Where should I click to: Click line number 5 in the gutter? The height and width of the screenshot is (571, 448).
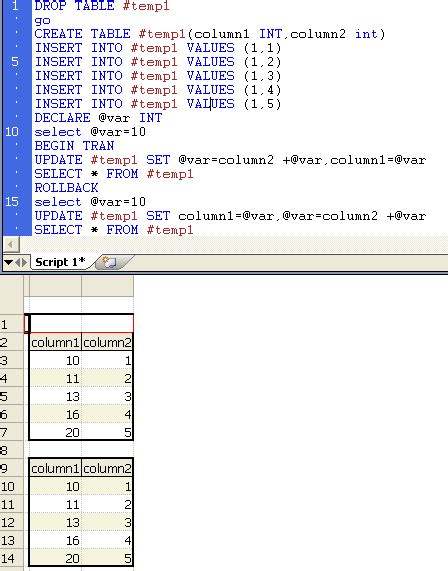click(15, 62)
